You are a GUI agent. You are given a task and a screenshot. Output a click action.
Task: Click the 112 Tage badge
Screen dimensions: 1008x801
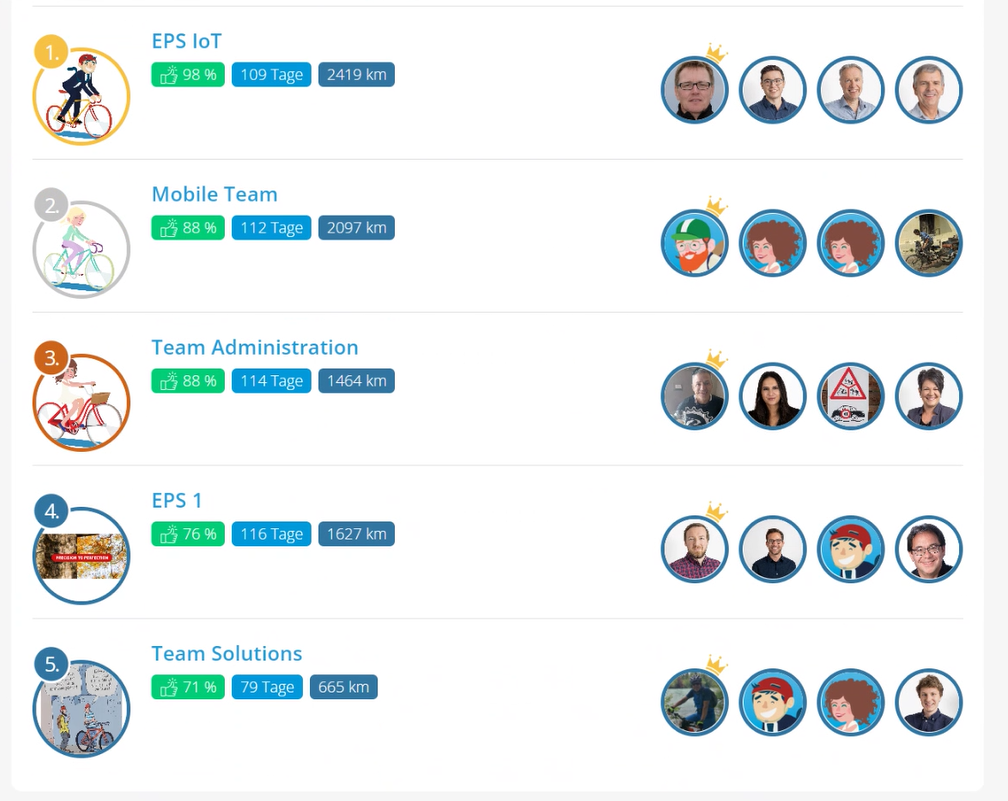click(271, 228)
